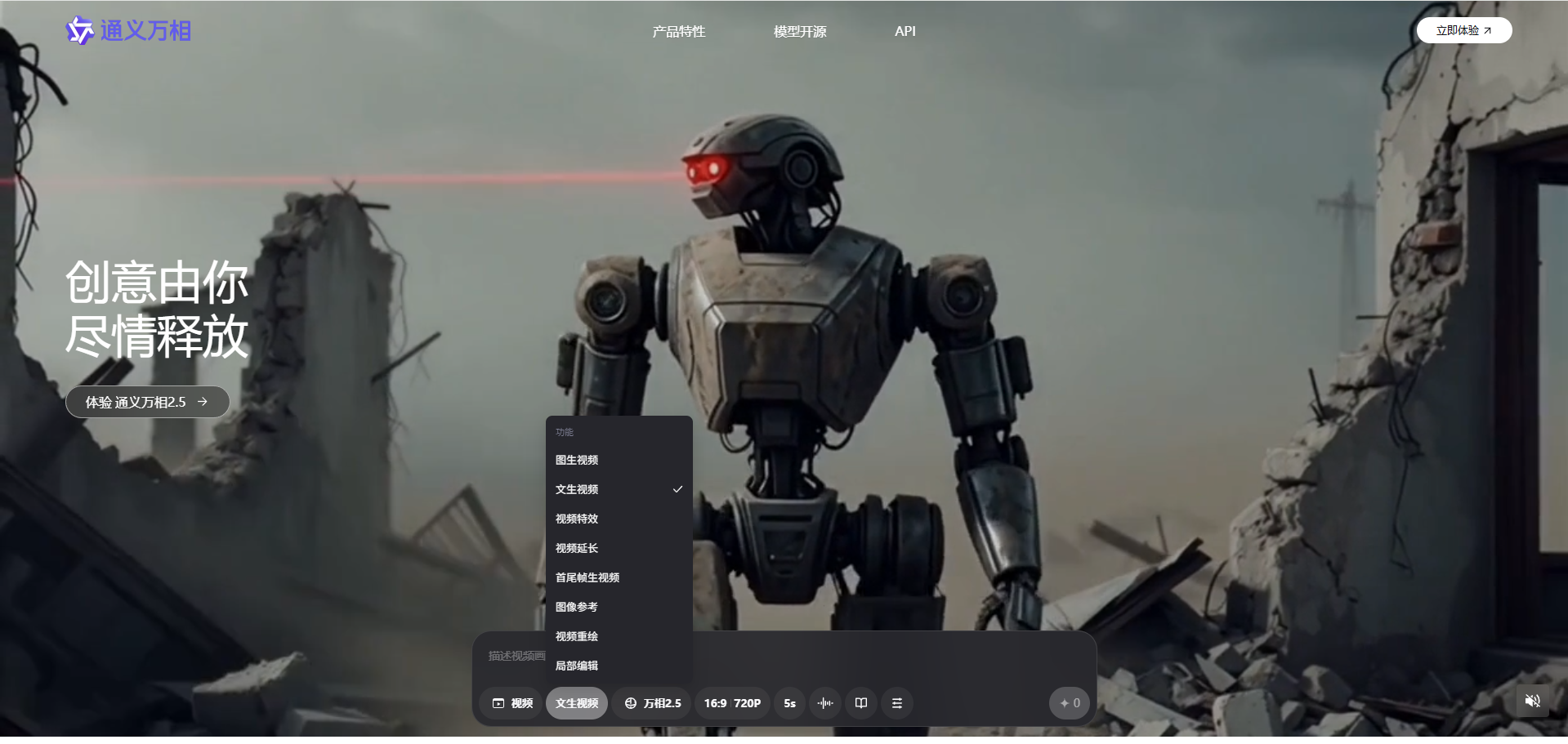The height and width of the screenshot is (744, 1568).
Task: Click the sparkle generate button showing 0
Action: (x=1069, y=703)
